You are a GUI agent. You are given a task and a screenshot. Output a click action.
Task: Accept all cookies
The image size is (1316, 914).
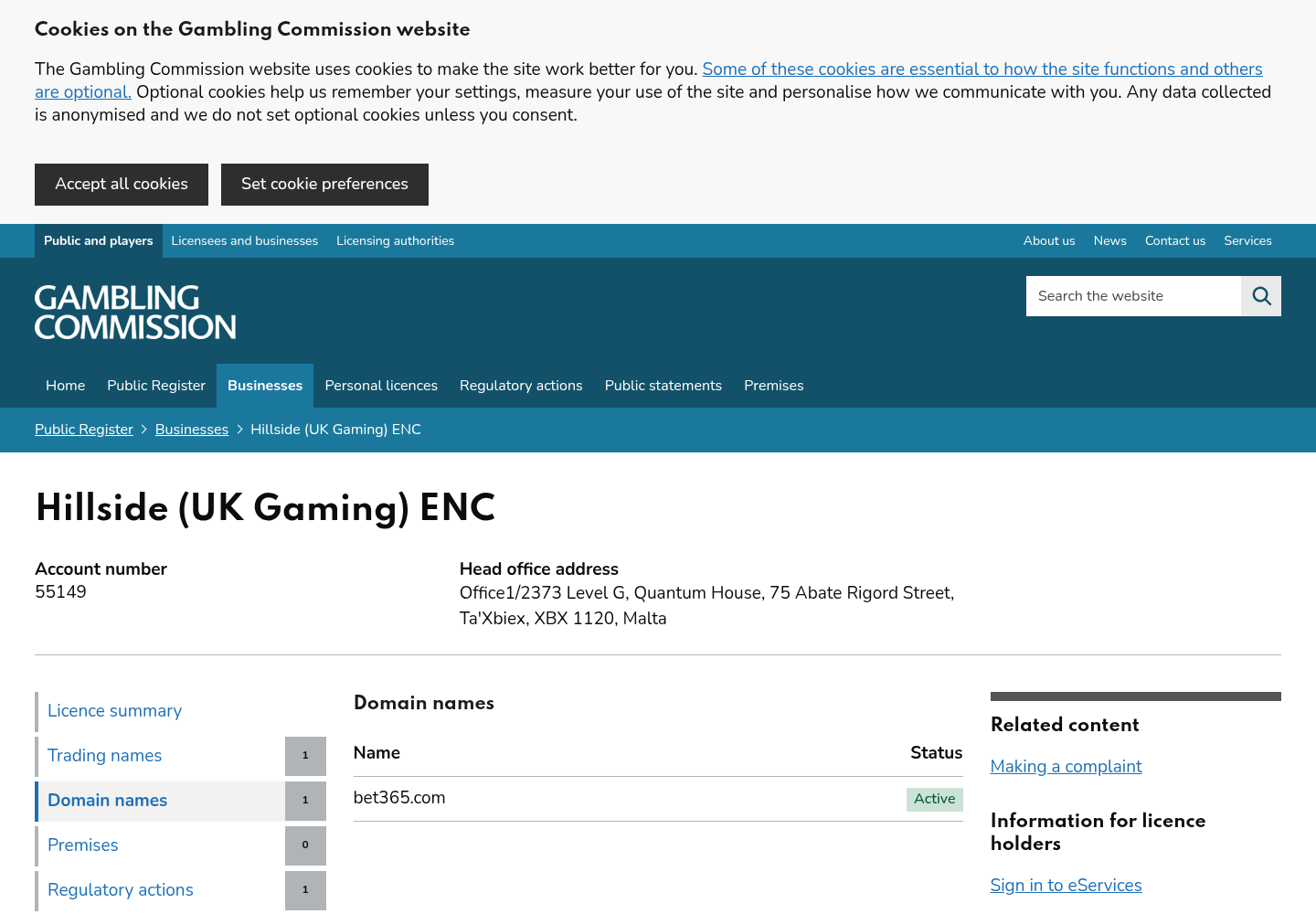(x=122, y=185)
